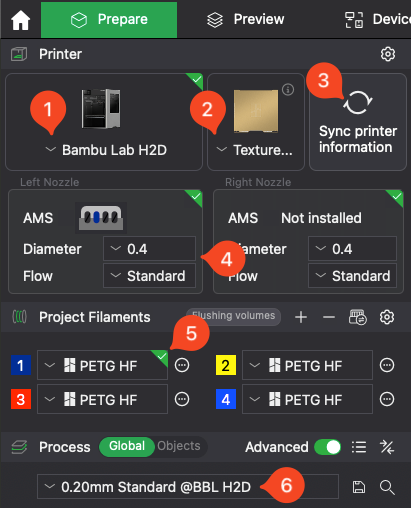The image size is (411, 508).
Task: Search process settings magnifier icon
Action: pos(387,487)
